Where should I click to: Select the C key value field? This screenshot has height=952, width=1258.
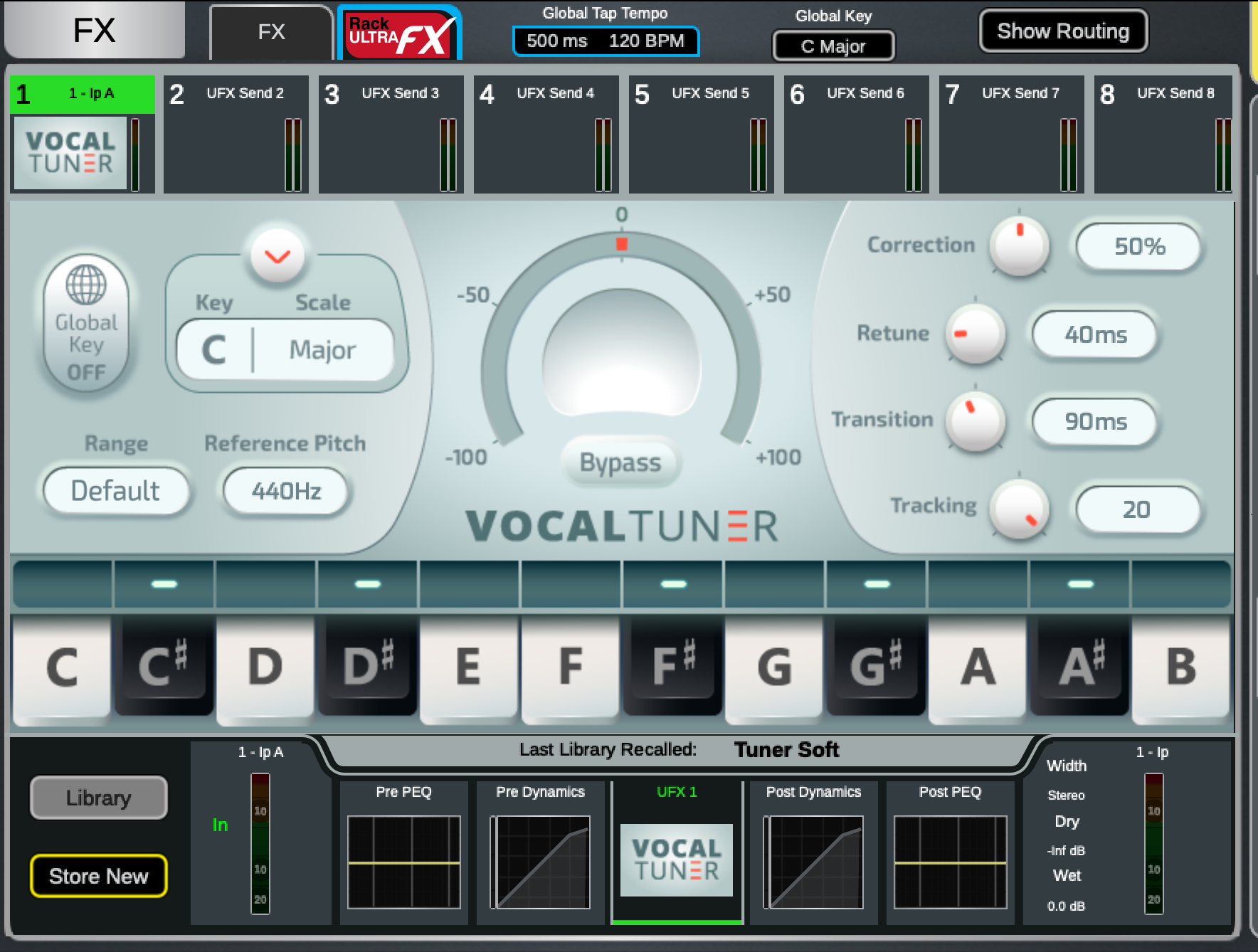coord(213,349)
